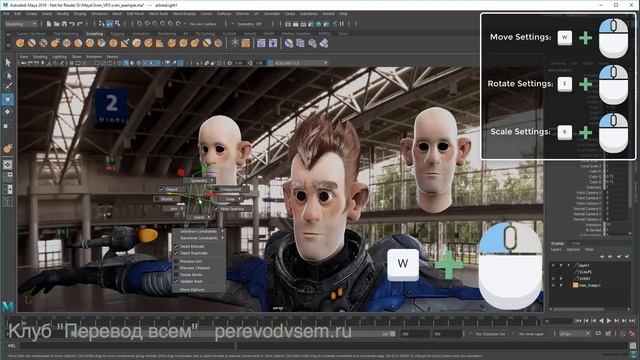Expand the Axis submenu in marking menu
The image size is (640, 360).
coord(175,209)
